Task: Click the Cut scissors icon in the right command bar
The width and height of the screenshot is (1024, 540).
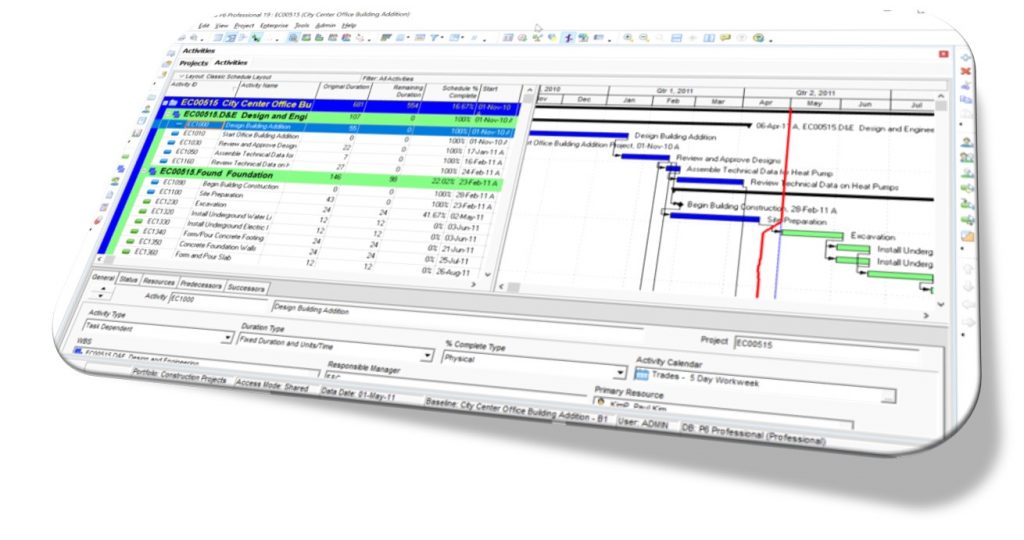Action: tap(966, 86)
